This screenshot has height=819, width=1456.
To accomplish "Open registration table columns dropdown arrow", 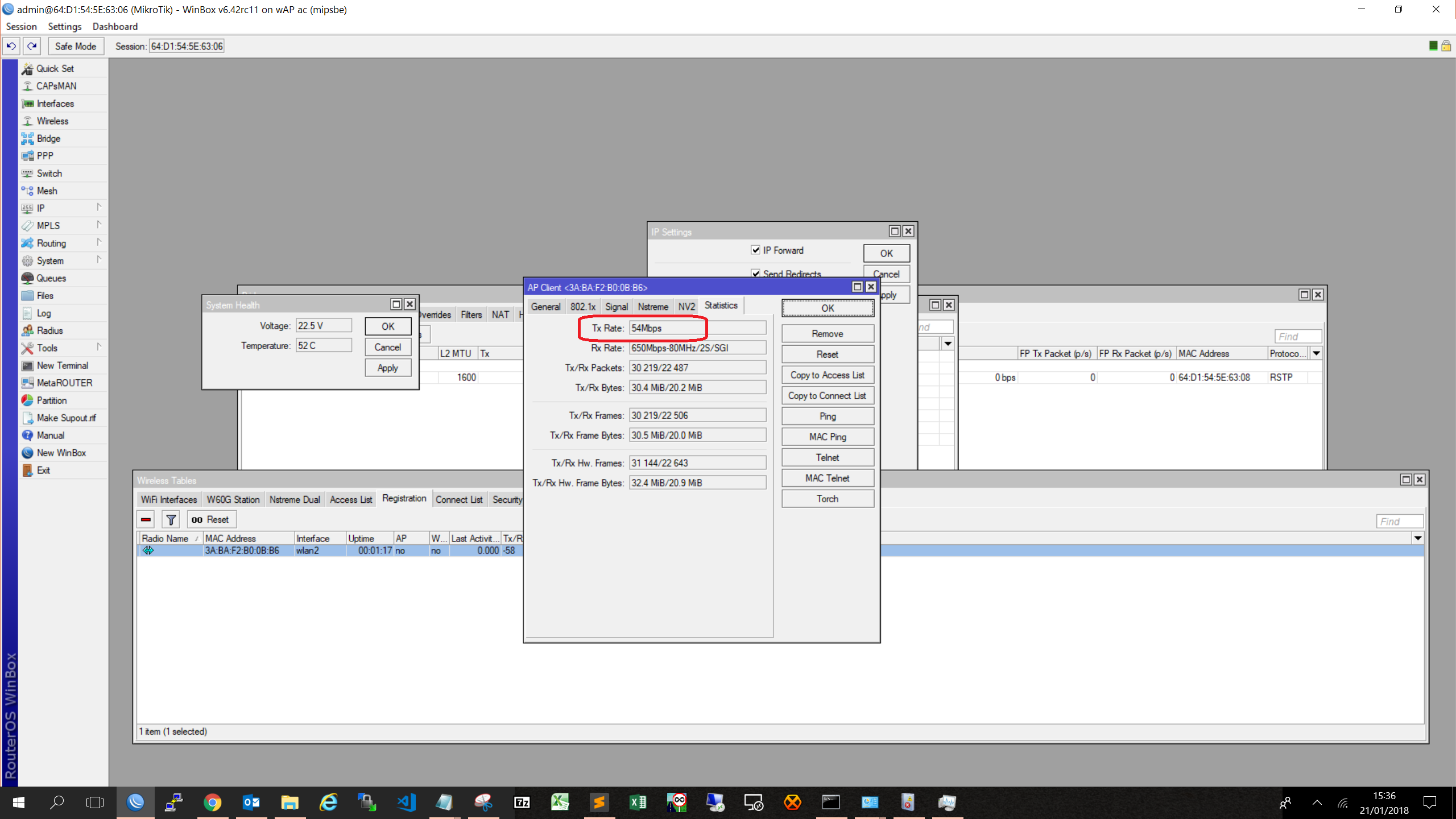I will point(1417,538).
